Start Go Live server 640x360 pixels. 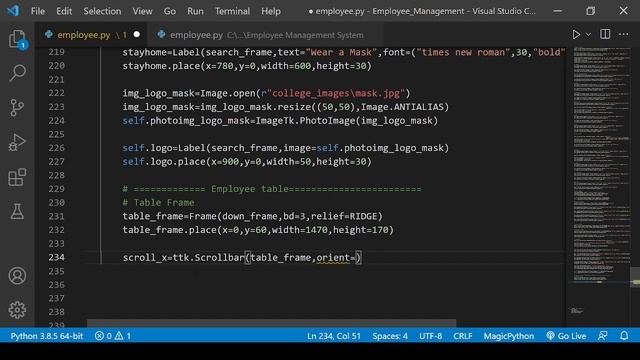tap(566, 336)
